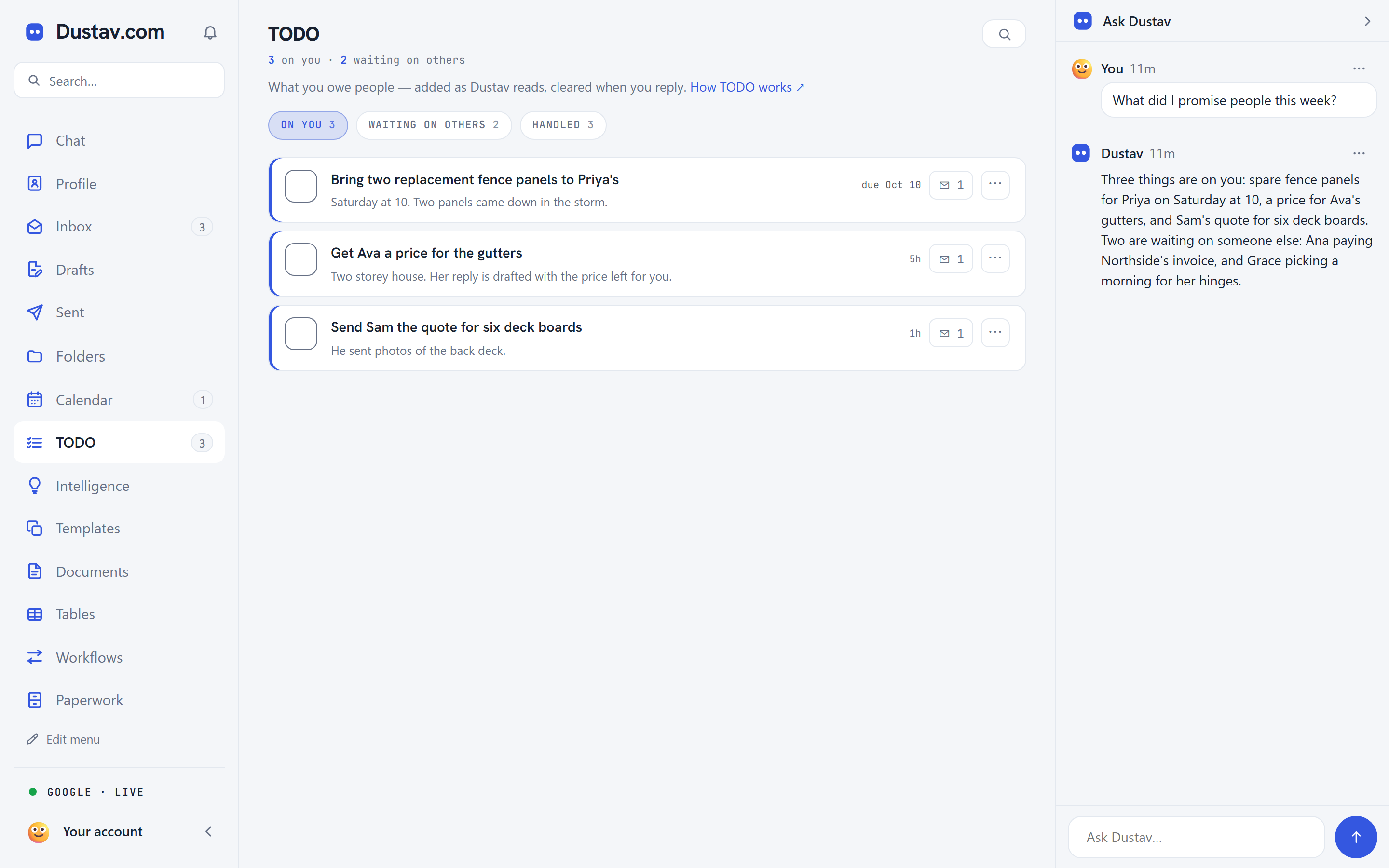The height and width of the screenshot is (868, 1389).
Task: Open Paperwork in the sidebar
Action: click(119, 700)
